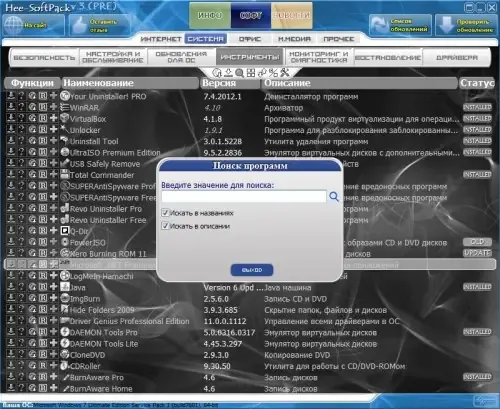Click the wrench tools icon in the small toolbar
The height and width of the screenshot is (409, 500).
(x=285, y=72)
